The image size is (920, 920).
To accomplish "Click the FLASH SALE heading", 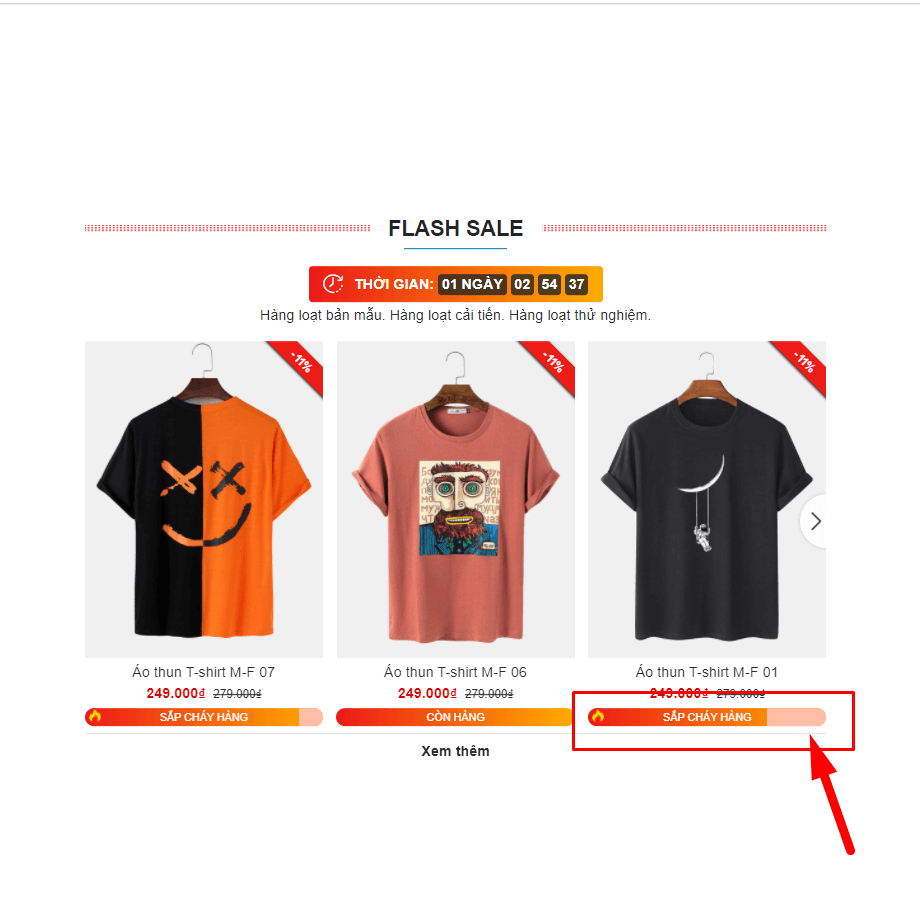I will click(455, 228).
